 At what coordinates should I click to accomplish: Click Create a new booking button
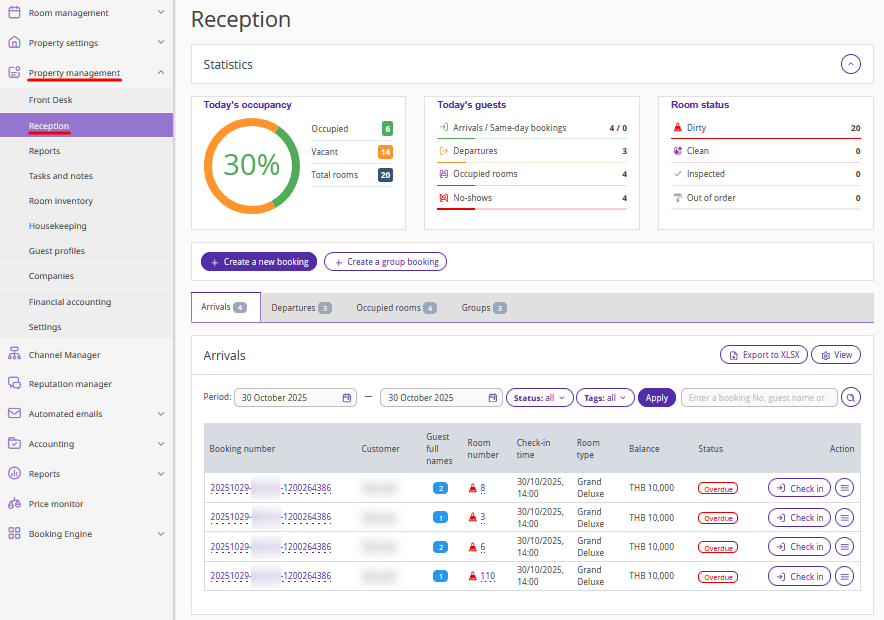coord(259,262)
